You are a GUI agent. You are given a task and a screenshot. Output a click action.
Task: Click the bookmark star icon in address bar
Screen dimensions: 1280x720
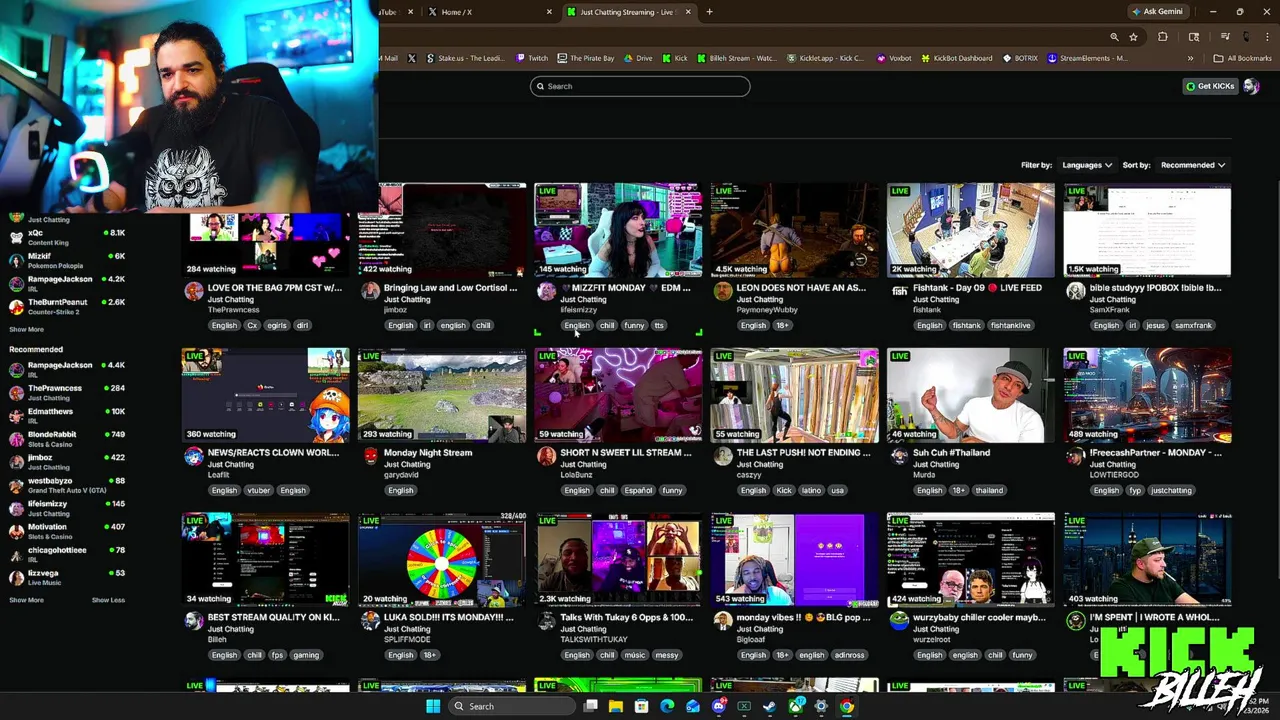click(1133, 37)
